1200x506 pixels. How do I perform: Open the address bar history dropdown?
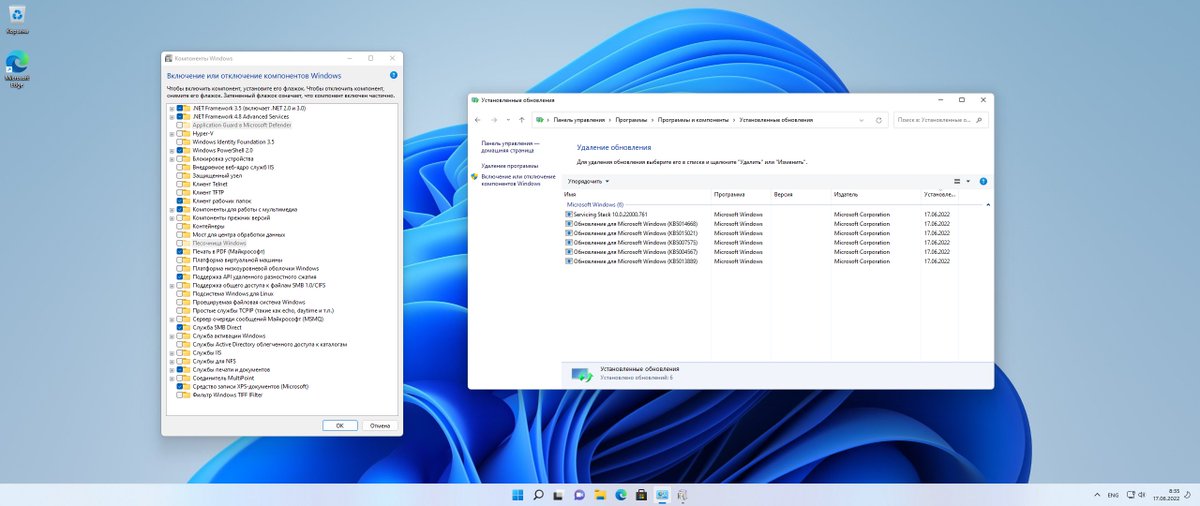point(863,120)
